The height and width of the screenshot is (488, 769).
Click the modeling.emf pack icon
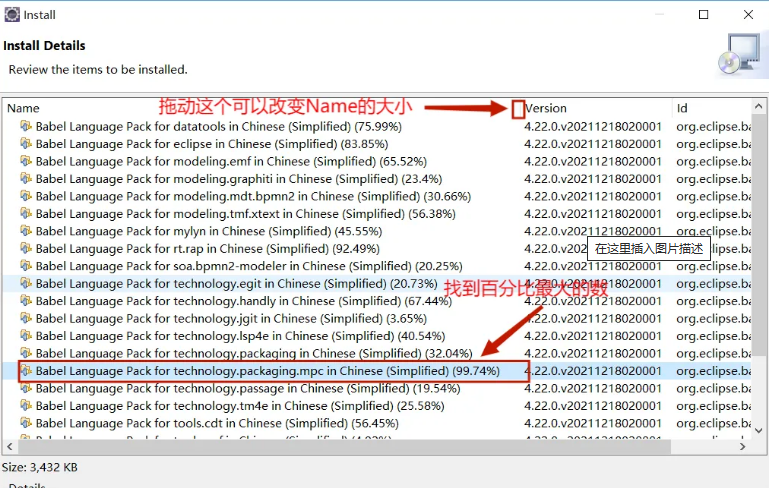pyautogui.click(x=26, y=162)
